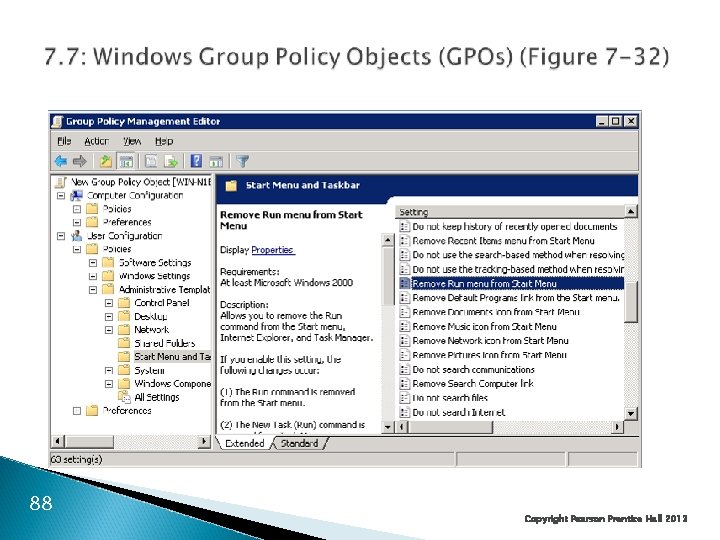Click the settings list vertical scrollbar thumb

631,303
